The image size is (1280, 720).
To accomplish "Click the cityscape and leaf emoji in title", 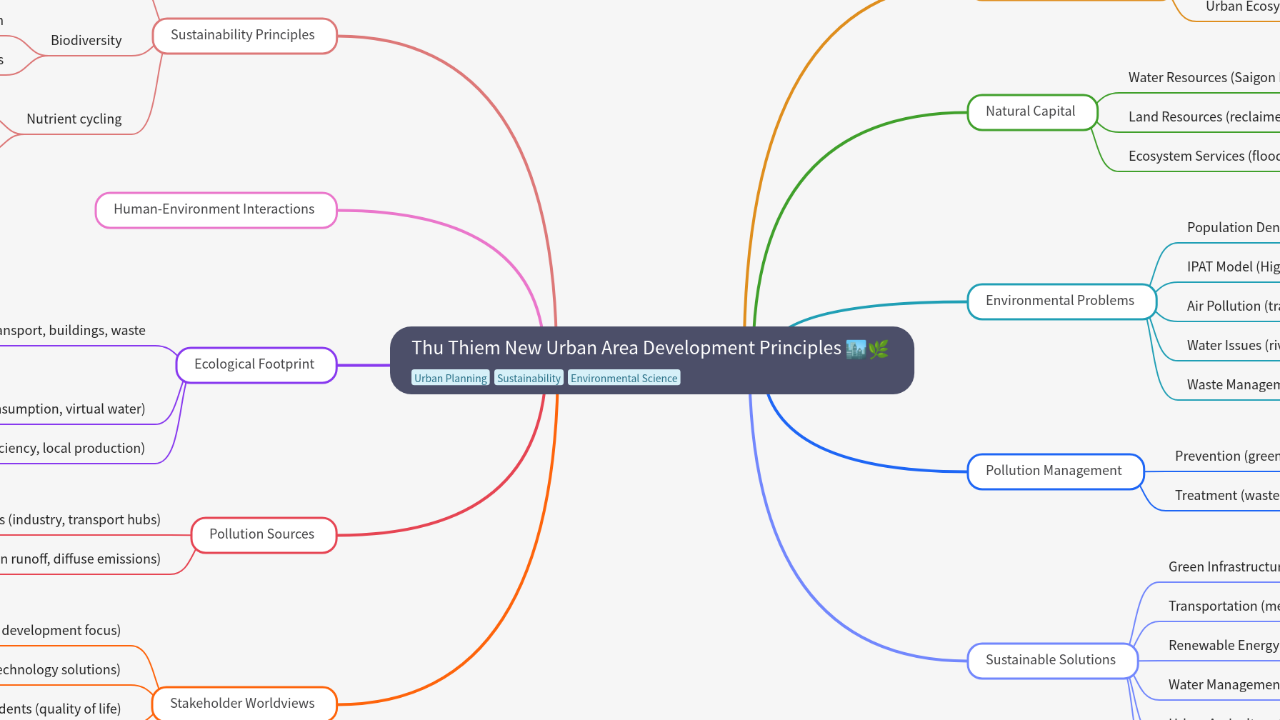I will [866, 349].
